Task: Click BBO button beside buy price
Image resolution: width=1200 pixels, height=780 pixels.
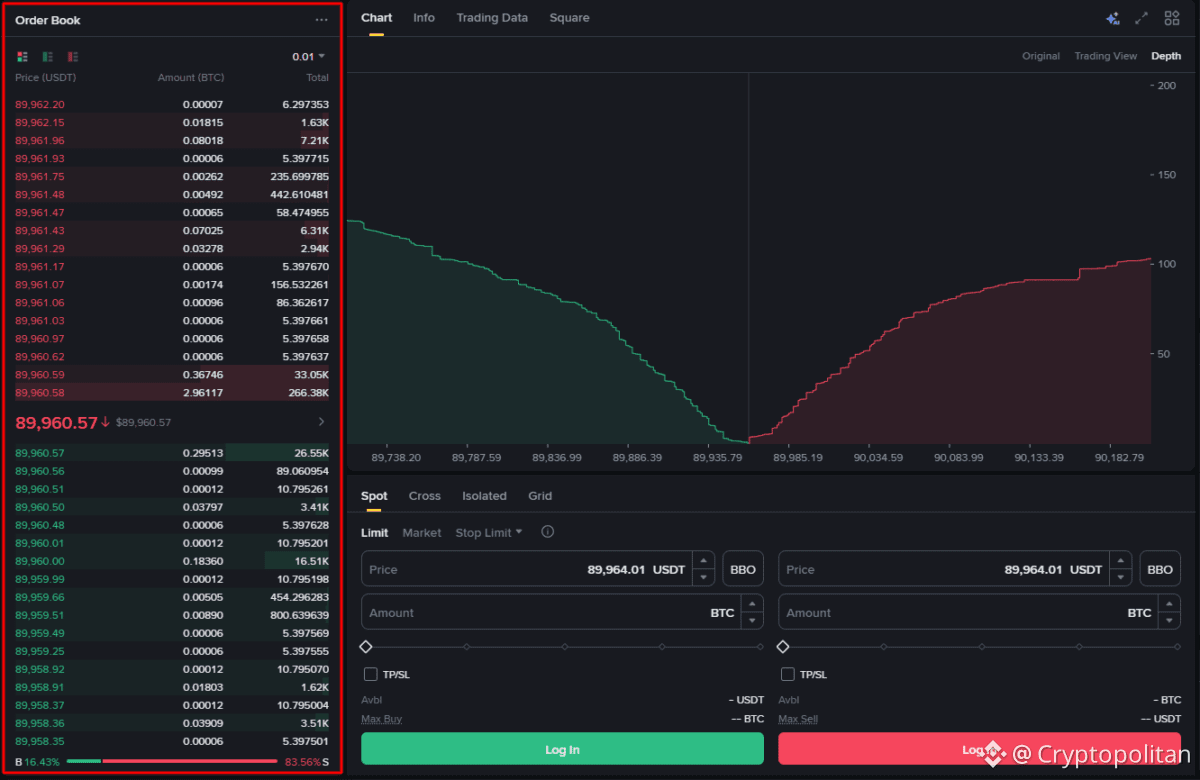Action: click(743, 570)
